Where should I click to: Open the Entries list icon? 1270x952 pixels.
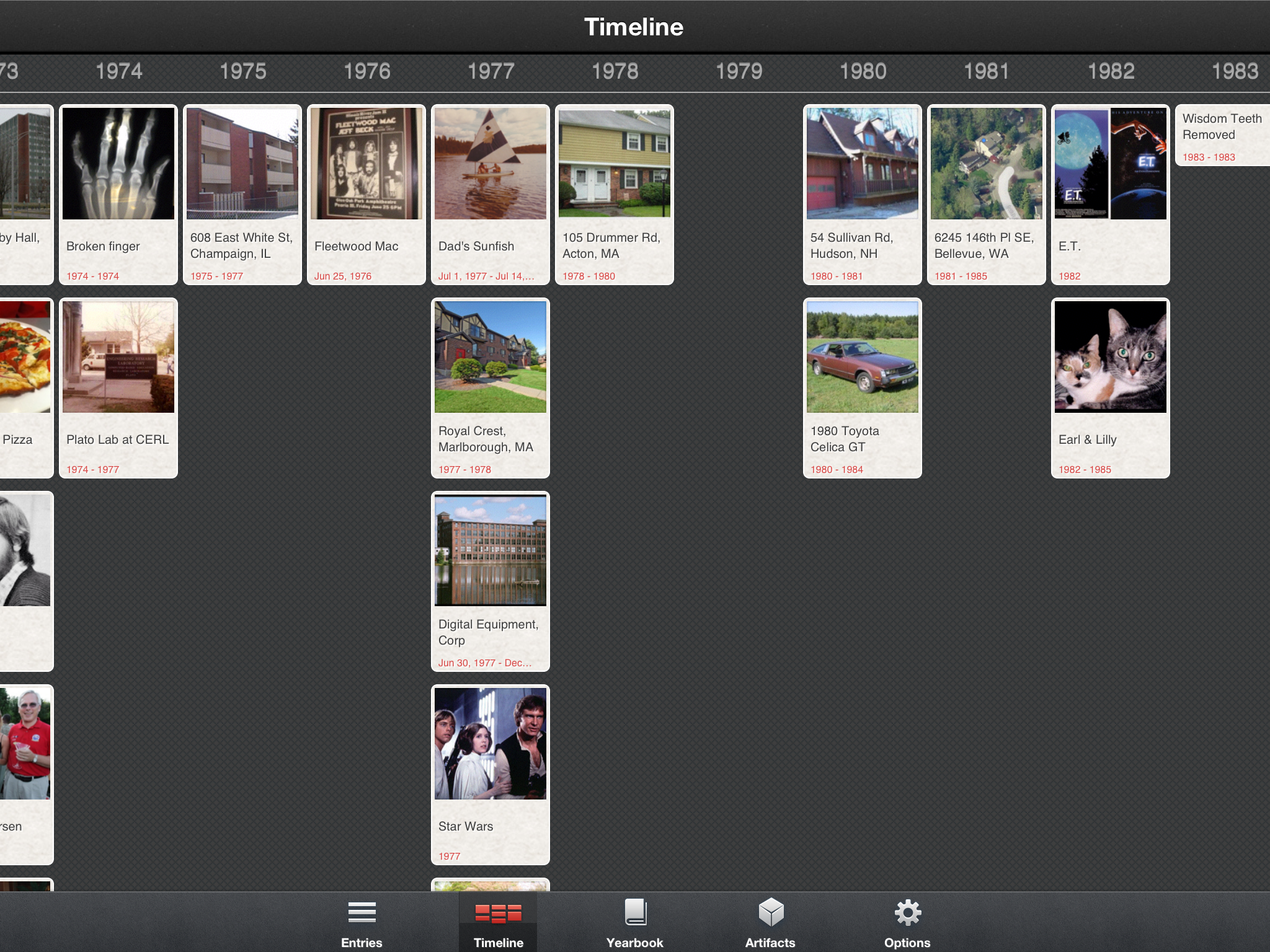[362, 912]
